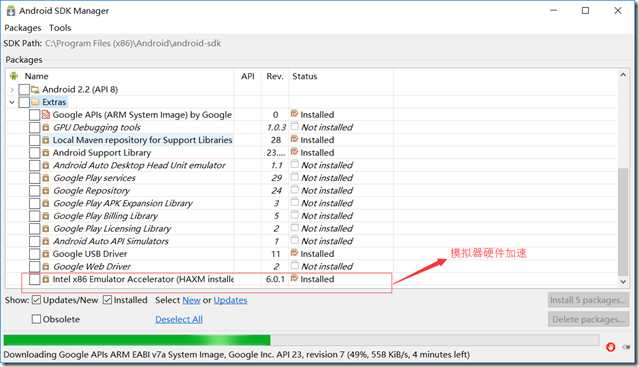Expand the Android 2.2 (API 8) node

click(x=12, y=89)
